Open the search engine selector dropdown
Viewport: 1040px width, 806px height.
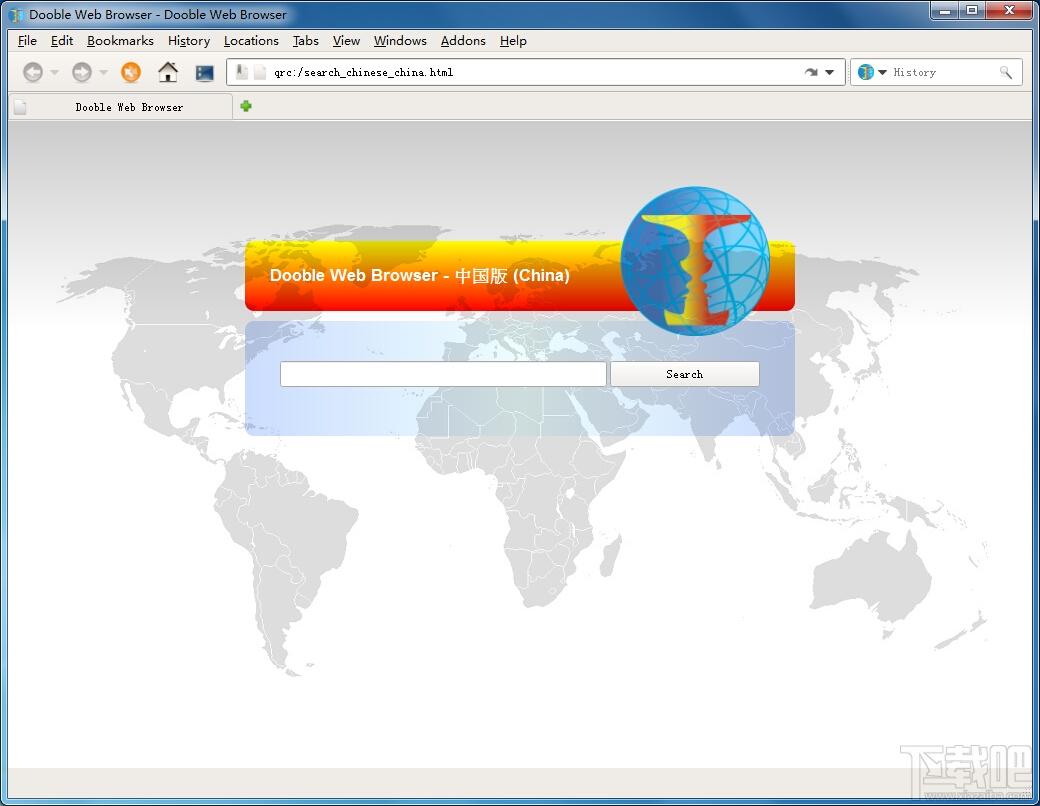(x=882, y=72)
